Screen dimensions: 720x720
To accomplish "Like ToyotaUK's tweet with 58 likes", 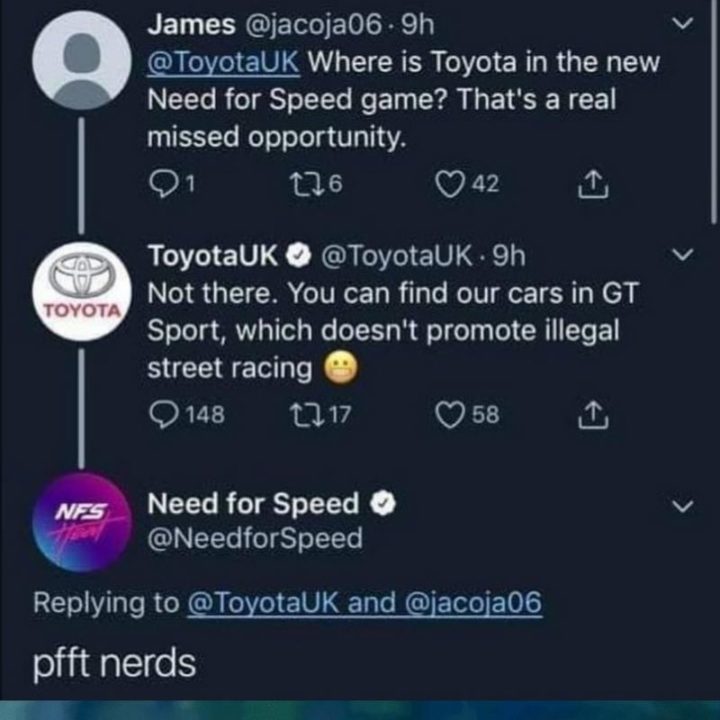I will [450, 414].
